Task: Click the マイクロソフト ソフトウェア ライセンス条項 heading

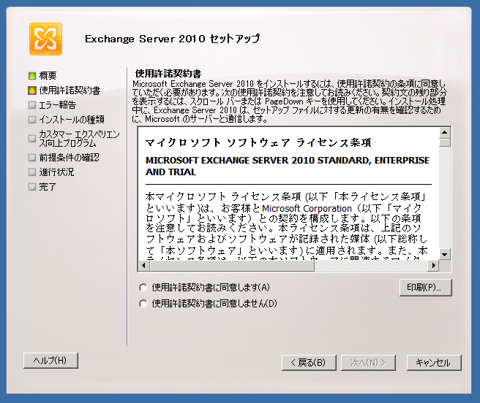Action: tap(258, 143)
